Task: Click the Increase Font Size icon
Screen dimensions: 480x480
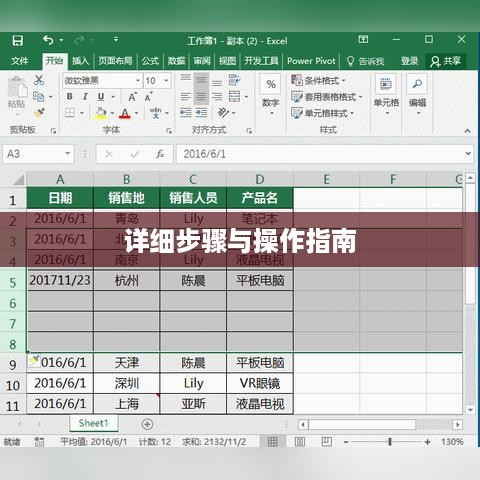Action: coord(132,97)
